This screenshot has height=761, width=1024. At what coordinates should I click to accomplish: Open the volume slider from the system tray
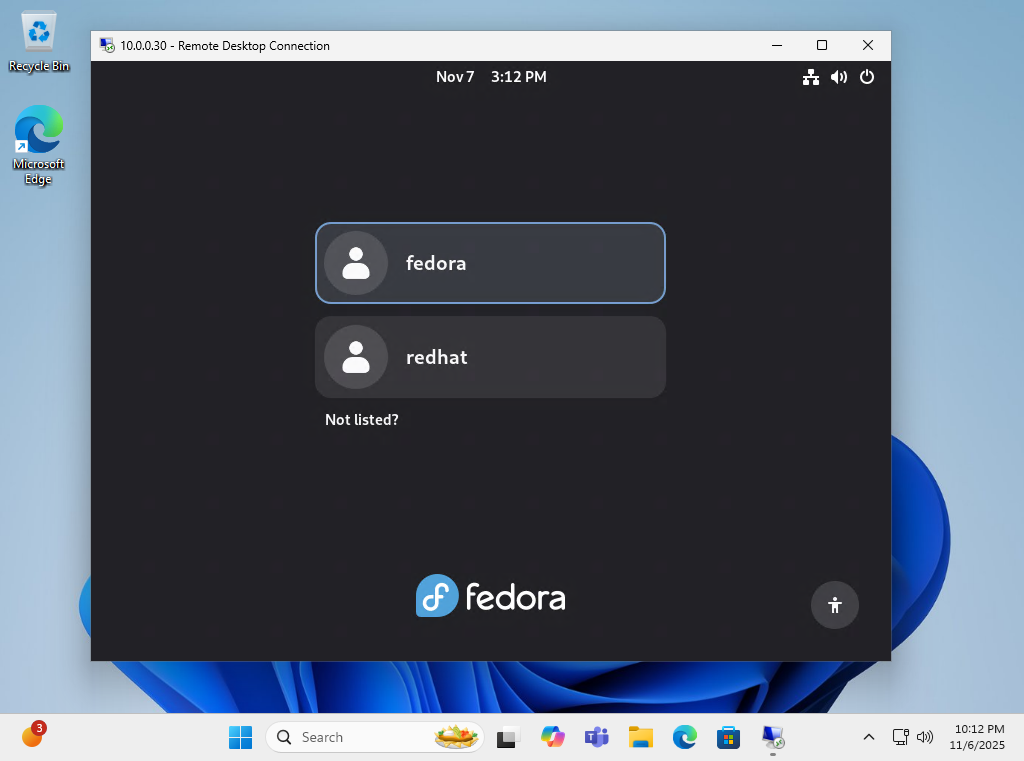(925, 737)
